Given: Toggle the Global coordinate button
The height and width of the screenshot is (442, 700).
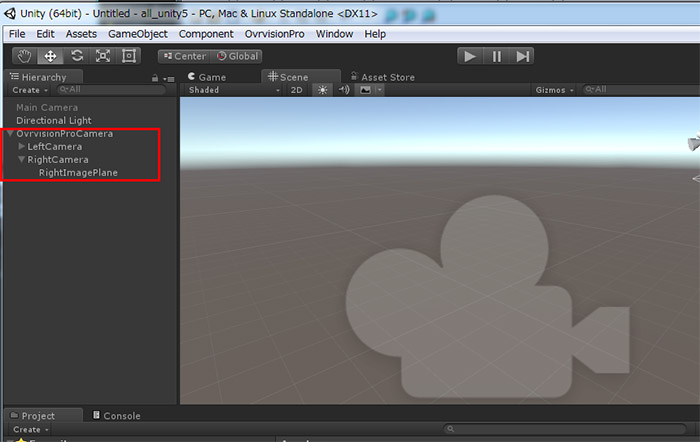Looking at the screenshot, I should tap(238, 56).
